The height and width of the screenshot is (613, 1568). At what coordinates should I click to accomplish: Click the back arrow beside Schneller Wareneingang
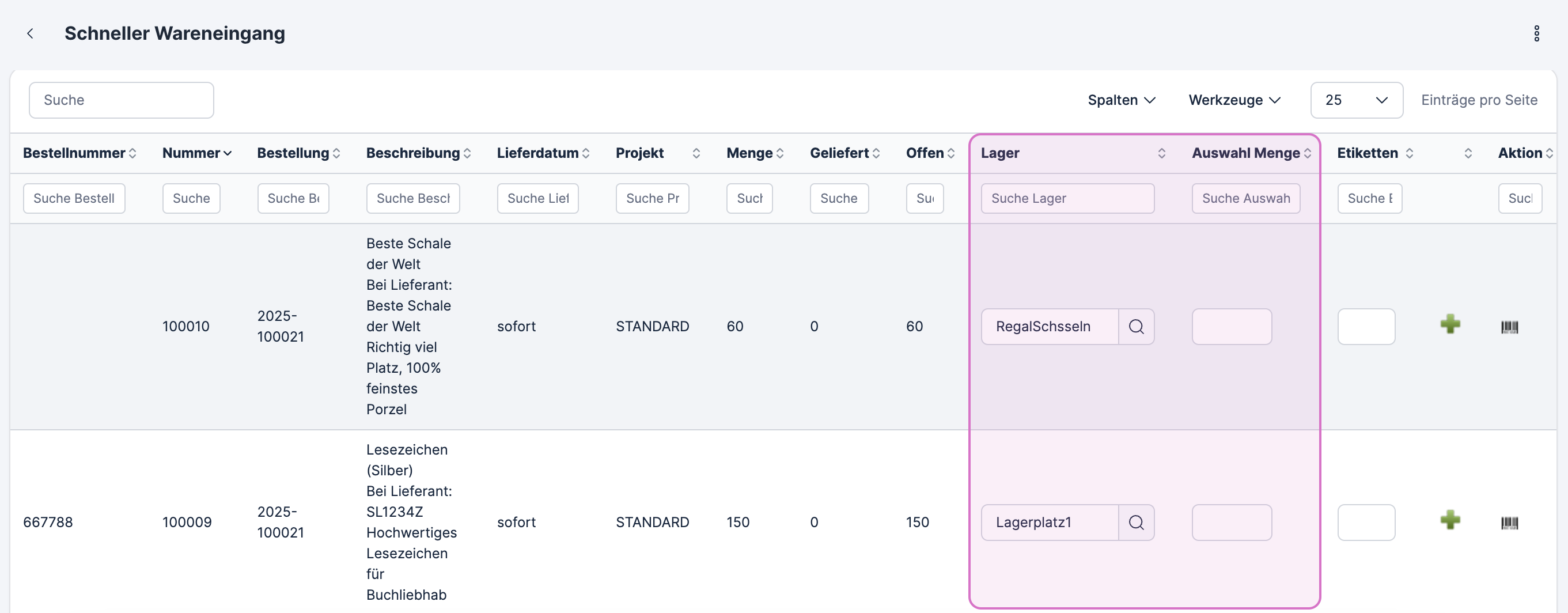point(31,33)
